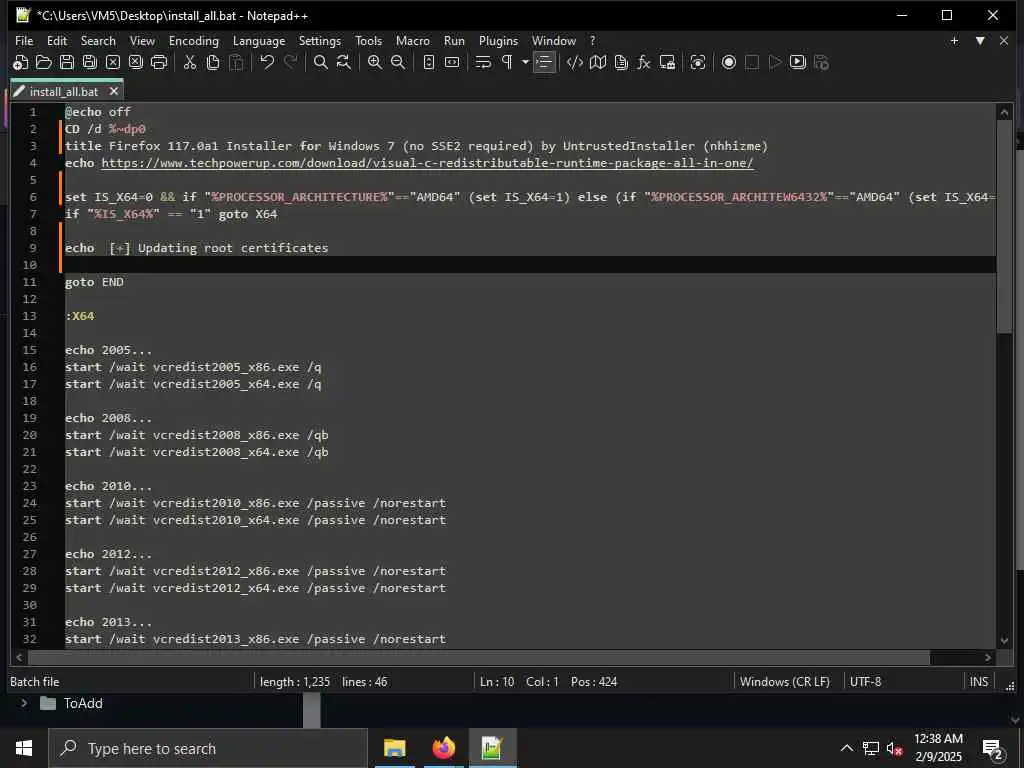The width and height of the screenshot is (1024, 768).
Task: Click the Save recorded macro icon
Action: 821,62
